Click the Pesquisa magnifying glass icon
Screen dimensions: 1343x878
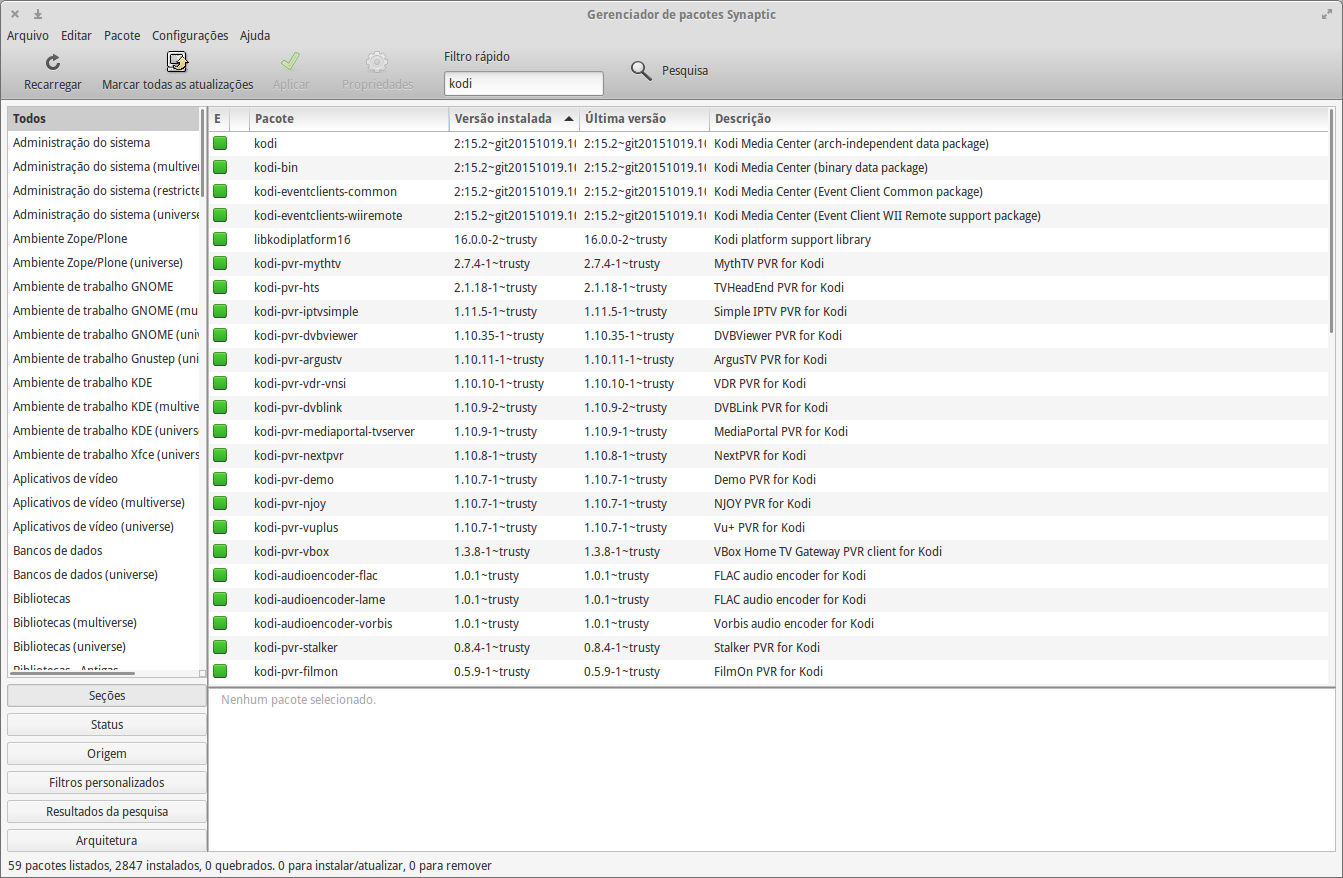(x=641, y=70)
